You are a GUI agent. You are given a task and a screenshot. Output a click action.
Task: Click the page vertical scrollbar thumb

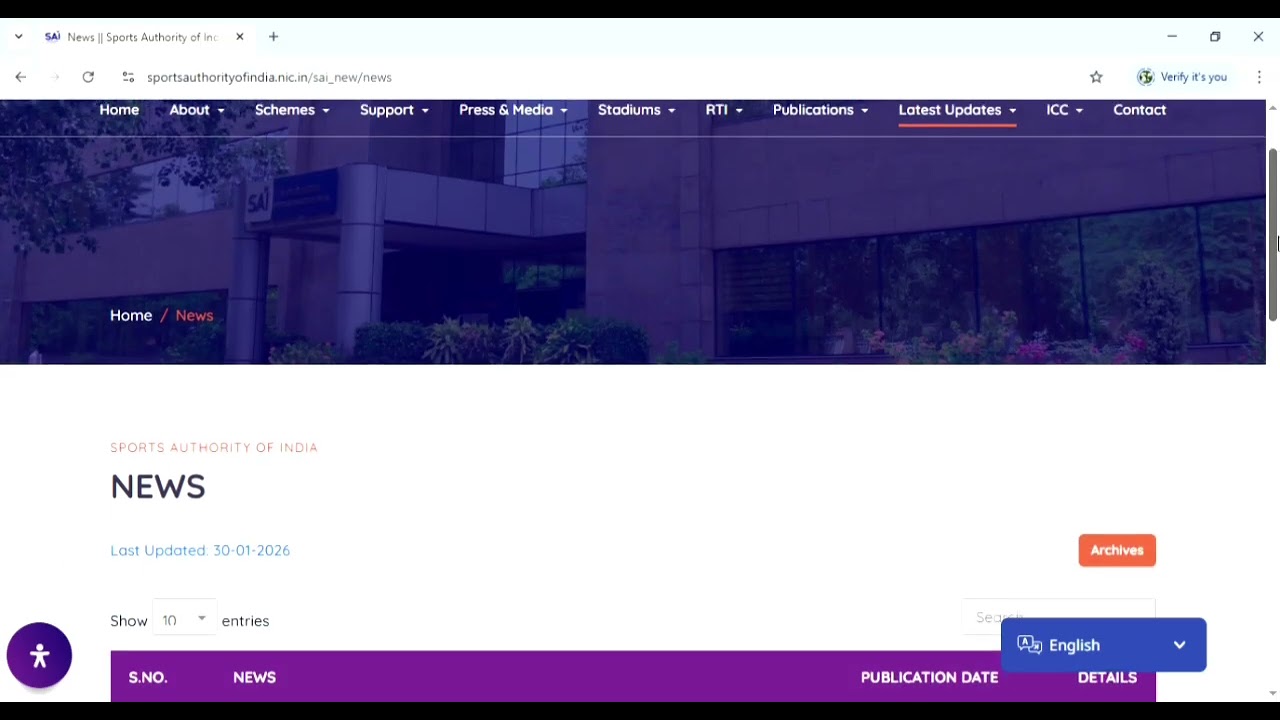(1272, 235)
